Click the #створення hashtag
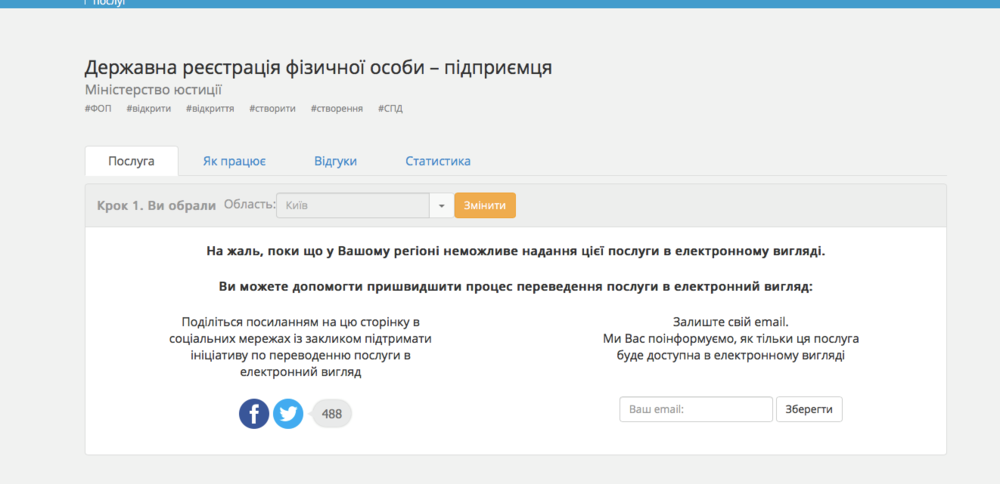The height and width of the screenshot is (484, 1000). coord(336,108)
